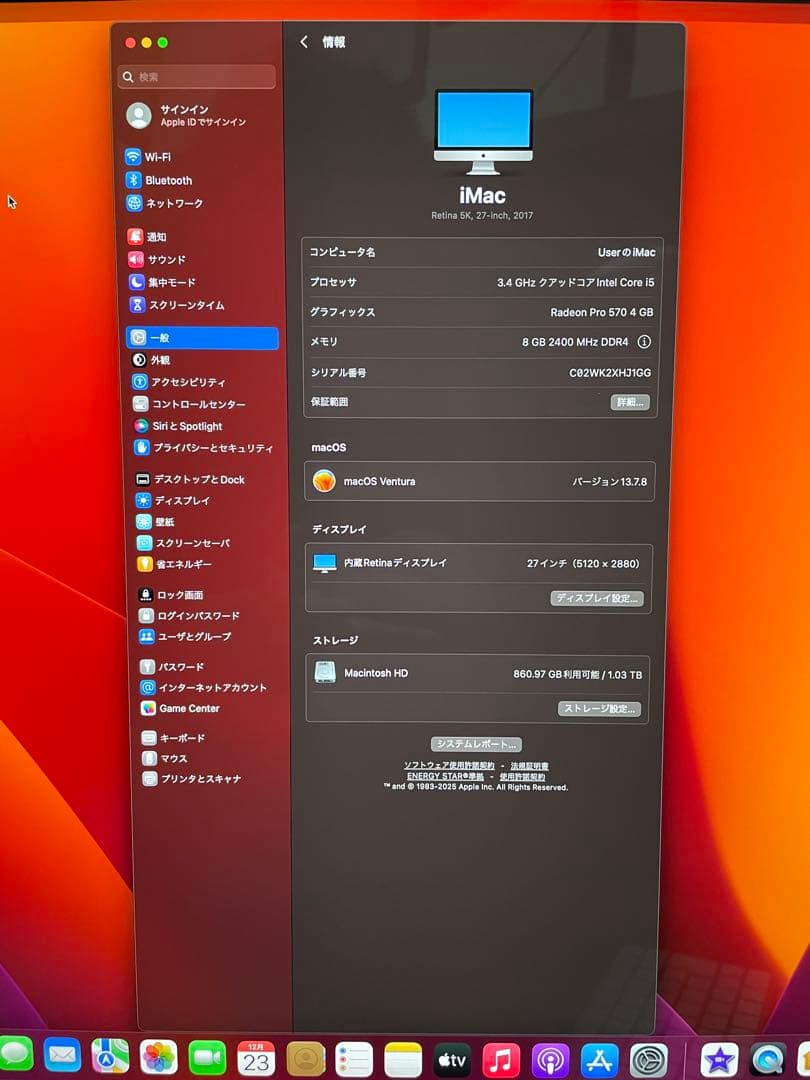Go back using the 情報 back chevron
810x1080 pixels.
[x=304, y=42]
